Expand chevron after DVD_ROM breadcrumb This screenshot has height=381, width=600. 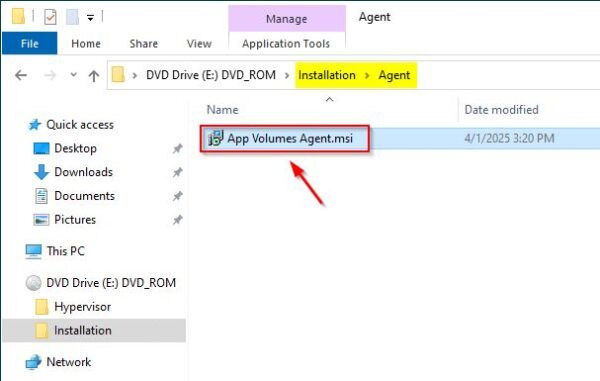pos(287,75)
